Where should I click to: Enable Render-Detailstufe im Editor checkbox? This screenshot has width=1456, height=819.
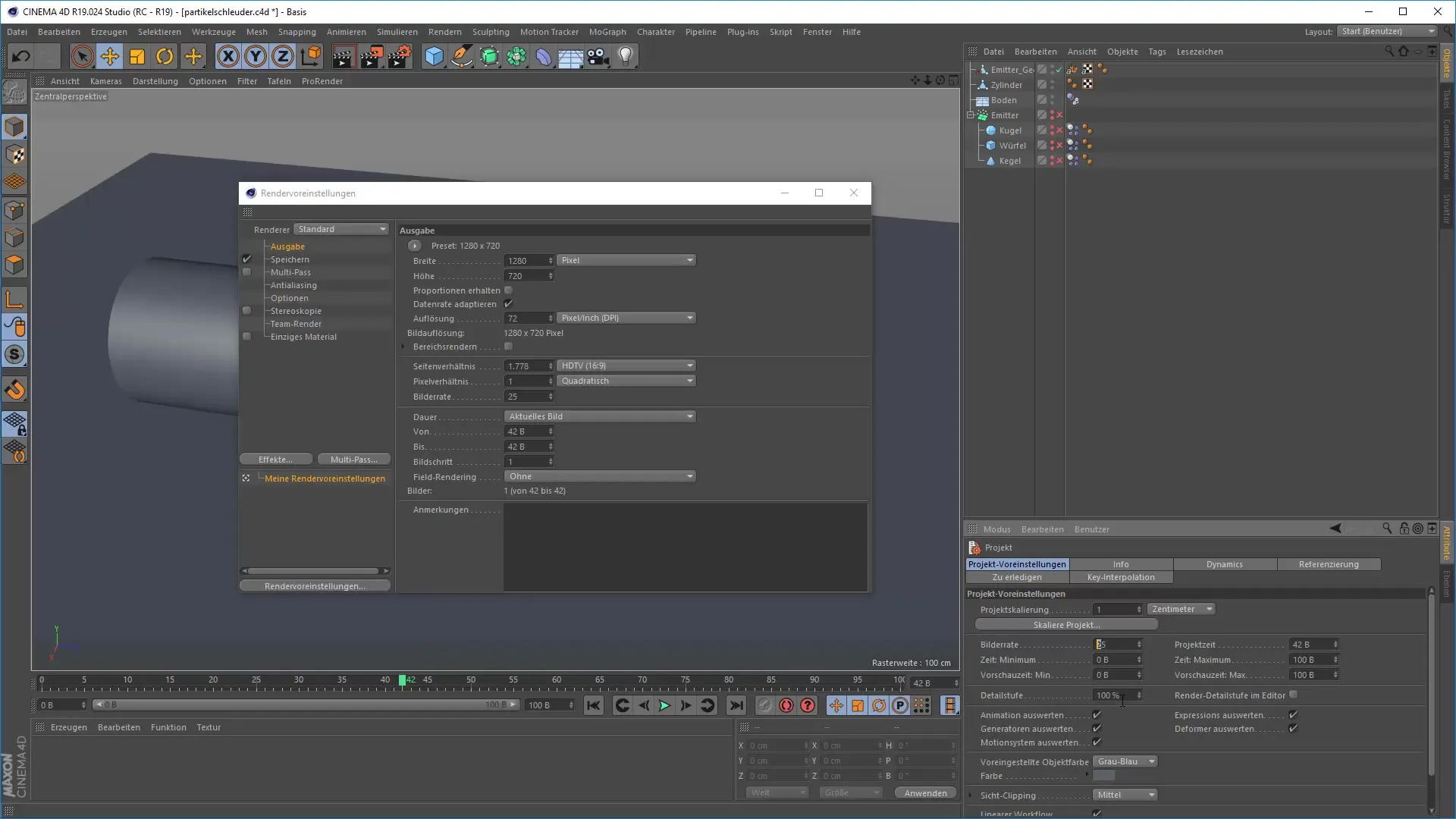coord(1294,695)
